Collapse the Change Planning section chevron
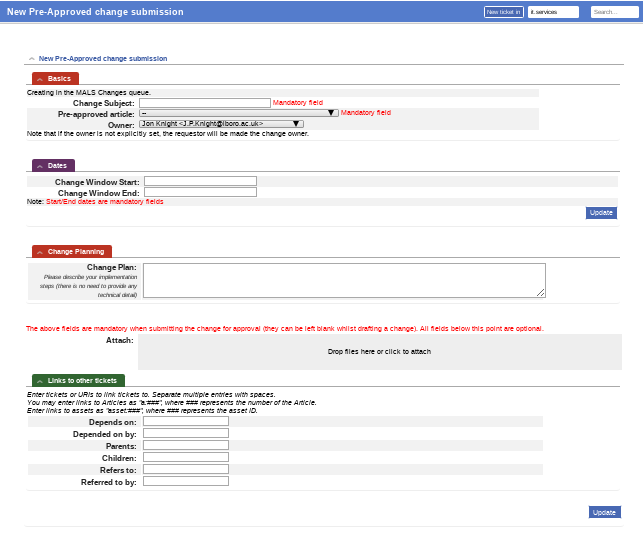Screen dimensions: 643x543 tap(39, 251)
